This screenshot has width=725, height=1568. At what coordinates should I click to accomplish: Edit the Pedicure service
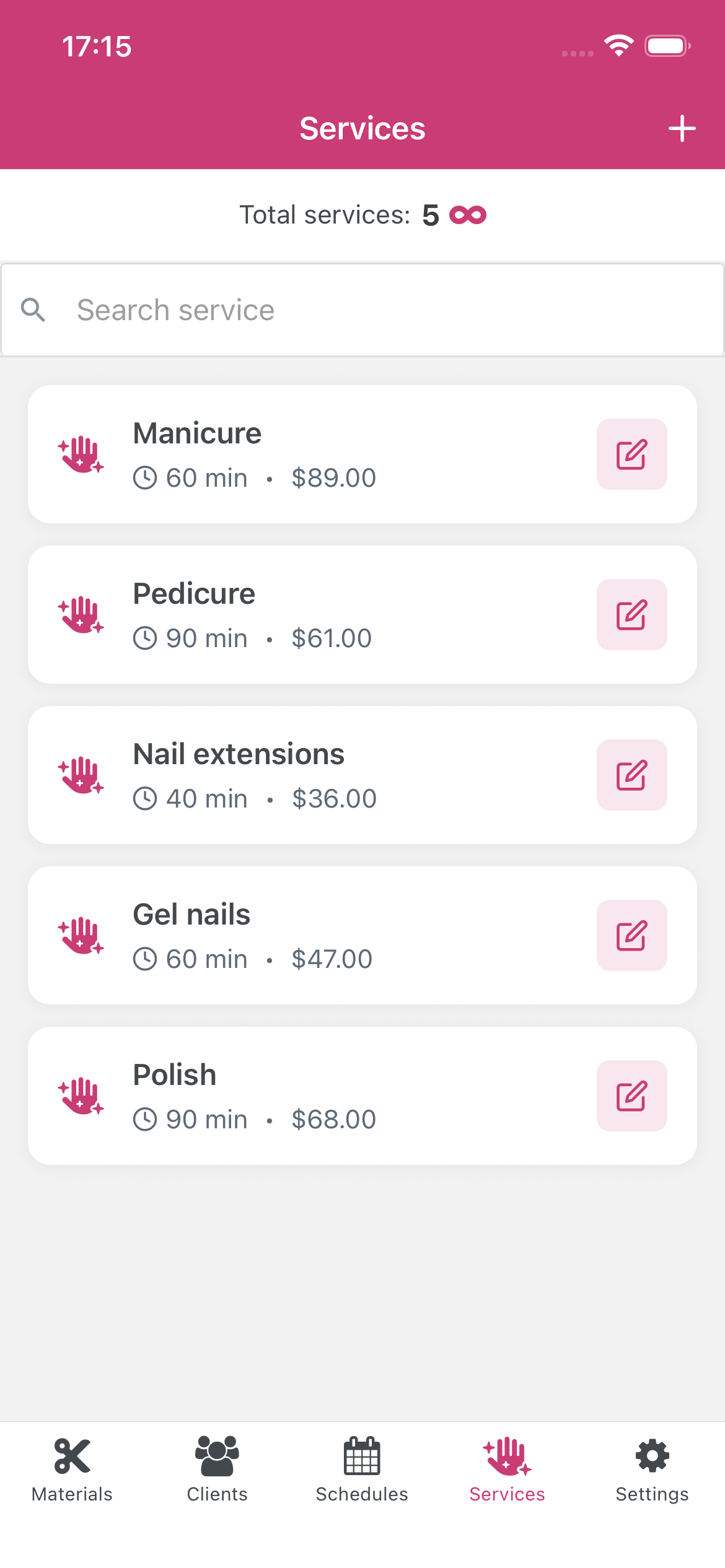coord(631,615)
